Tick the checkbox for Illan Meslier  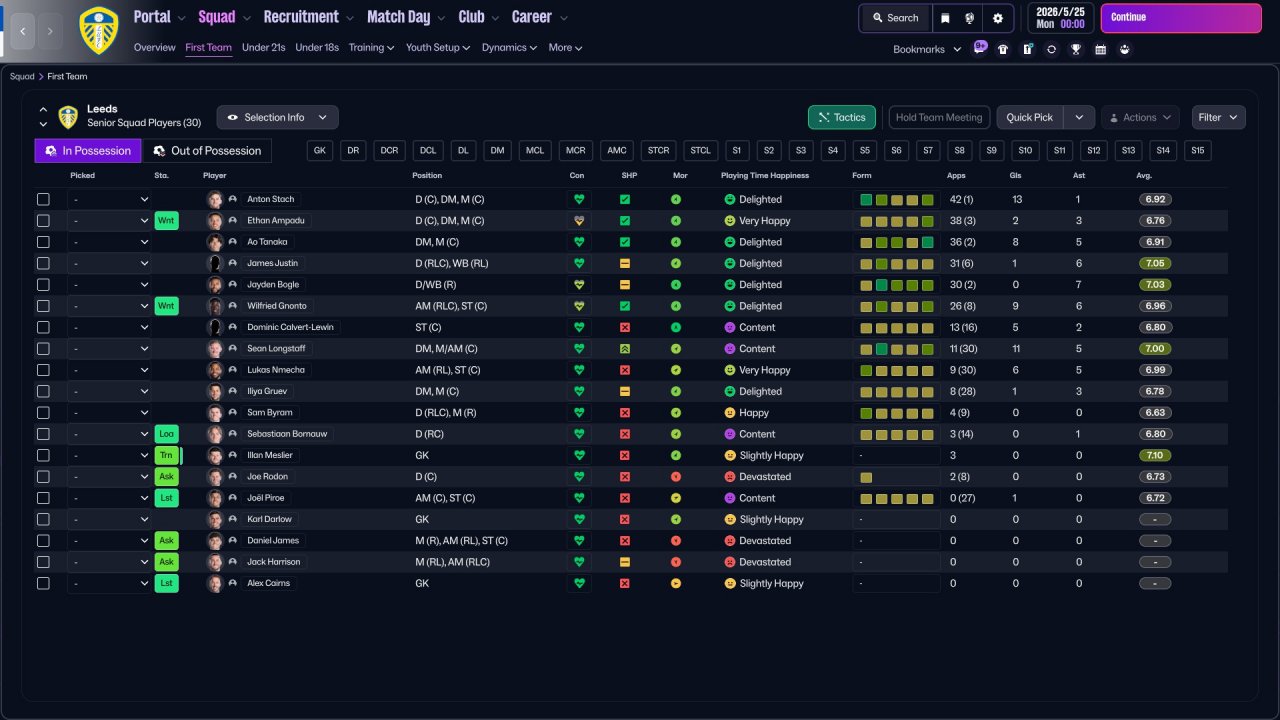[43, 455]
